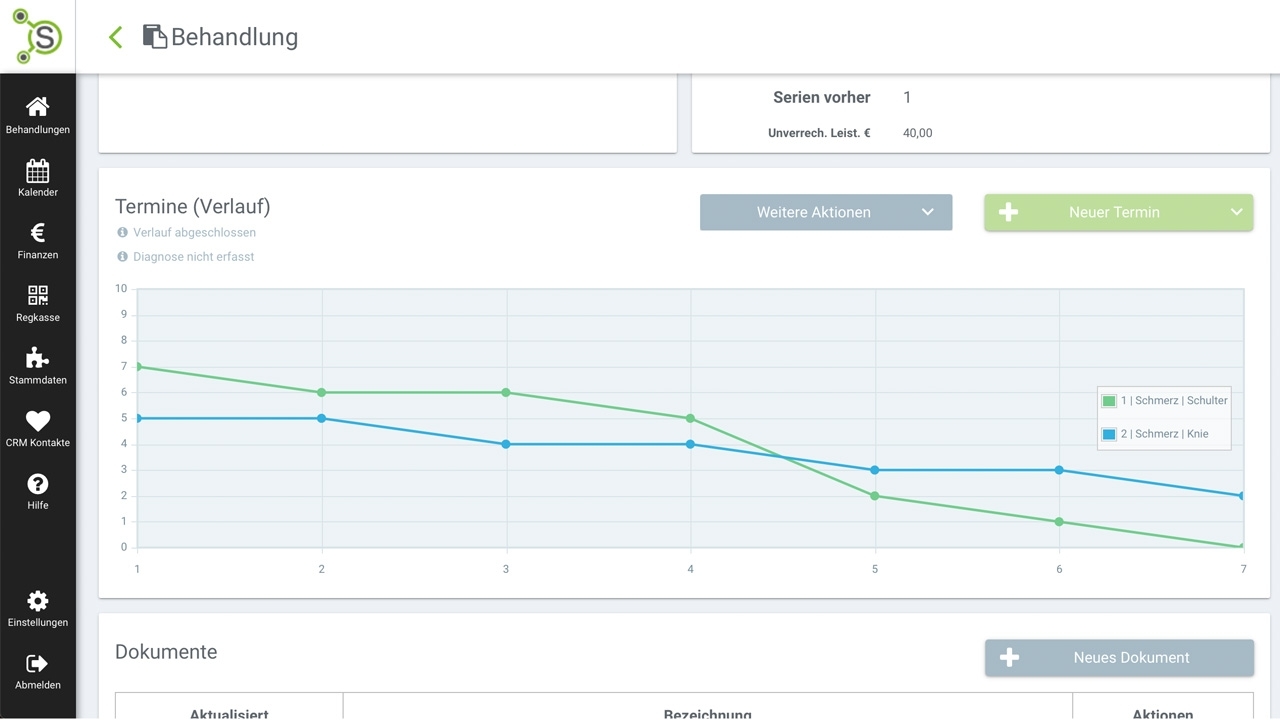The width and height of the screenshot is (1280, 720).
Task: Open Finanzen euro icon
Action: 37,233
